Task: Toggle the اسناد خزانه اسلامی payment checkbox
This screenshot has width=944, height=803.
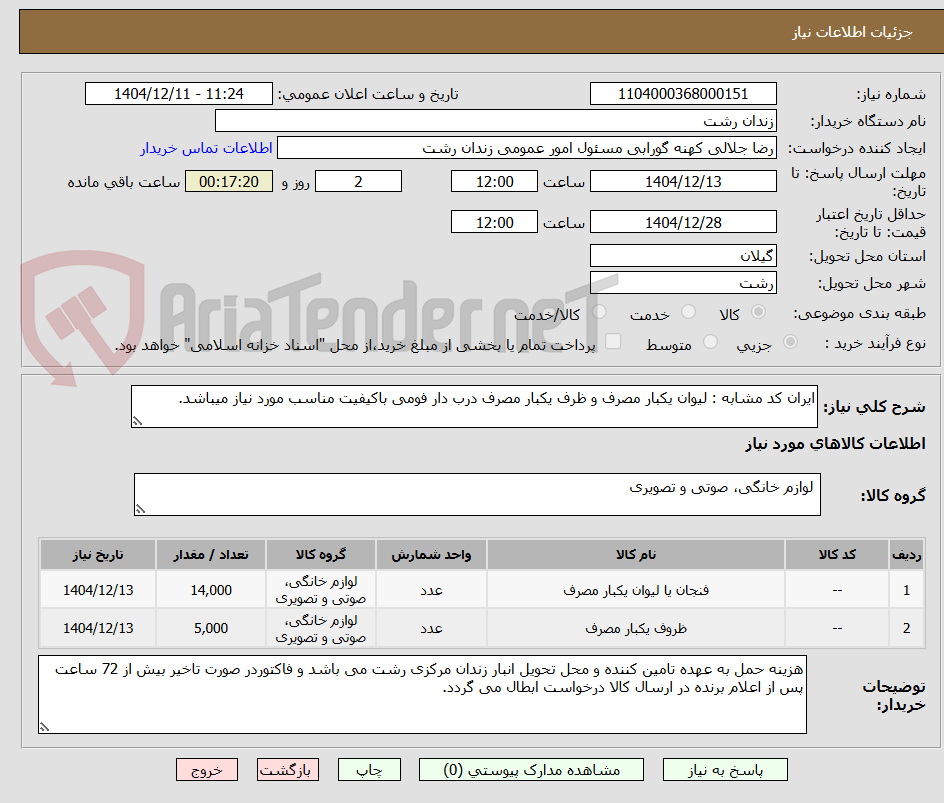Action: [x=613, y=341]
